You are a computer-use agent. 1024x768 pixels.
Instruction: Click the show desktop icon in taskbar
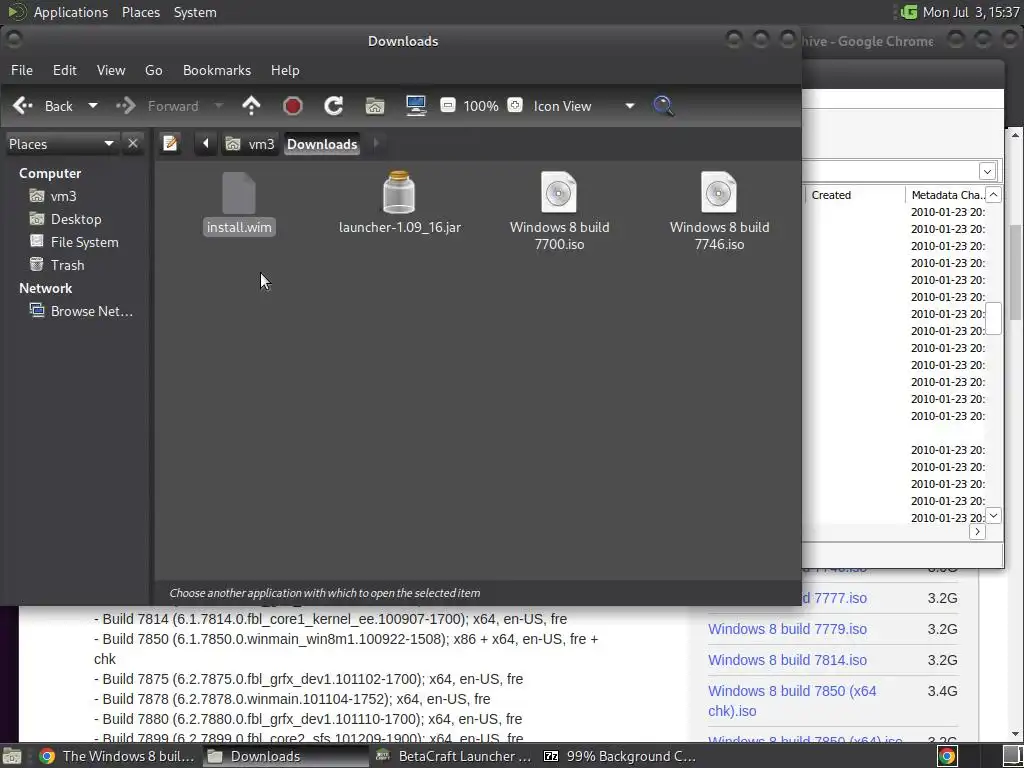coord(12,756)
